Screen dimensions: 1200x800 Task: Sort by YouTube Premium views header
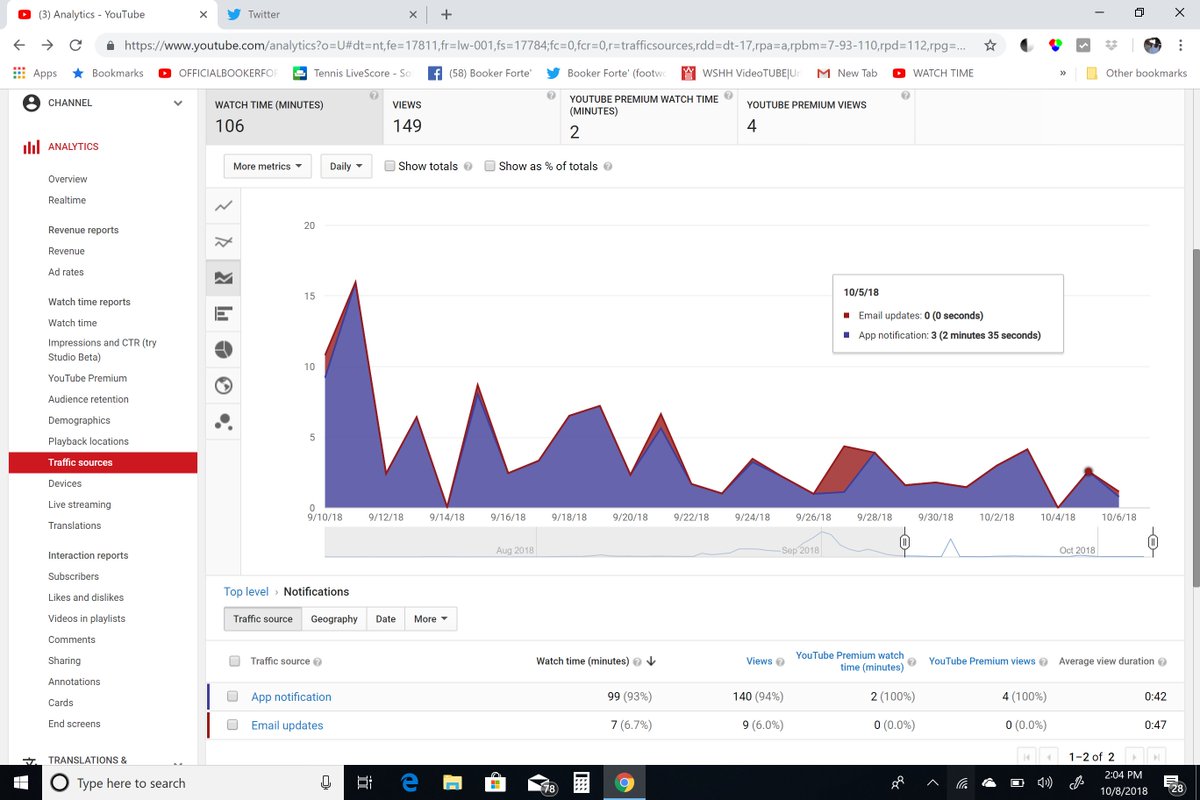point(982,661)
